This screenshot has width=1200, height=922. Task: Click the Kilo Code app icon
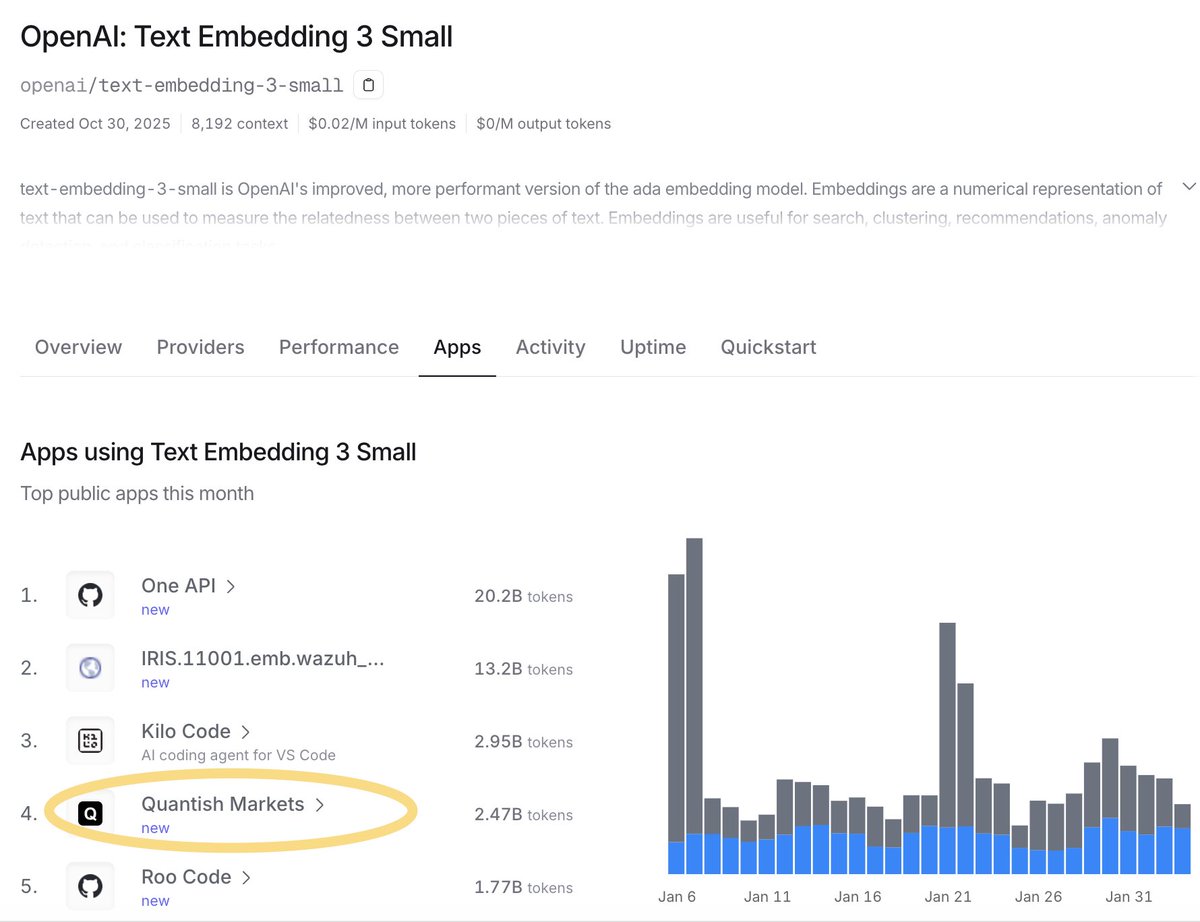coord(90,741)
